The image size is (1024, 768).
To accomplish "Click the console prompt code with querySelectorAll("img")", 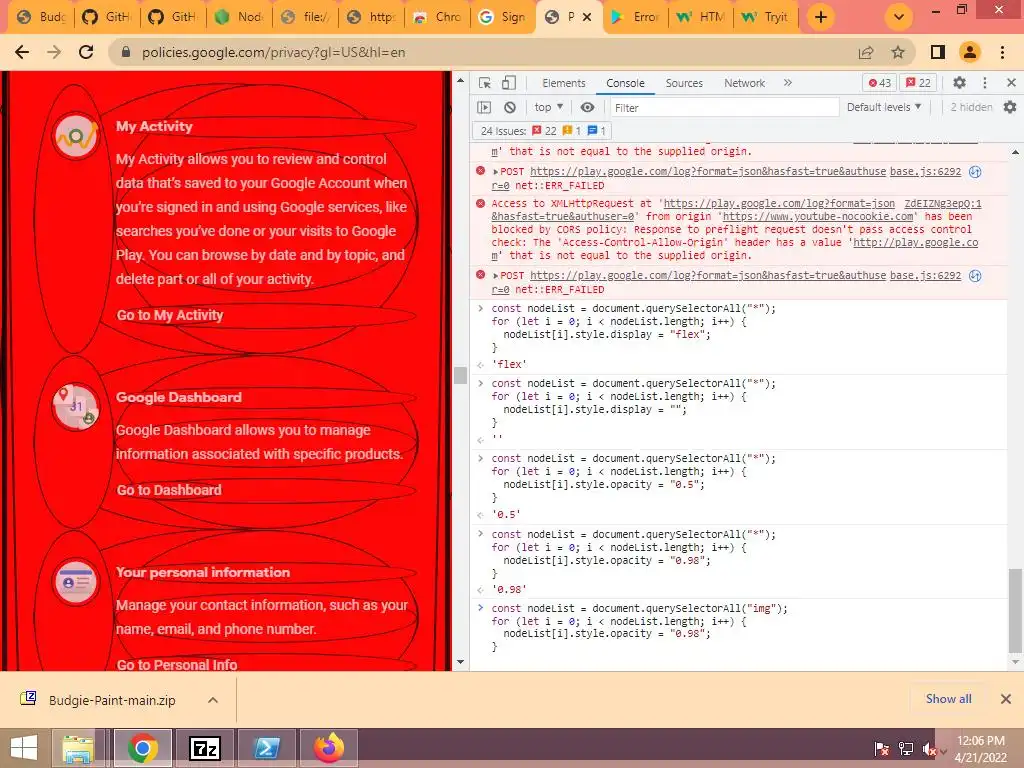I will point(639,627).
